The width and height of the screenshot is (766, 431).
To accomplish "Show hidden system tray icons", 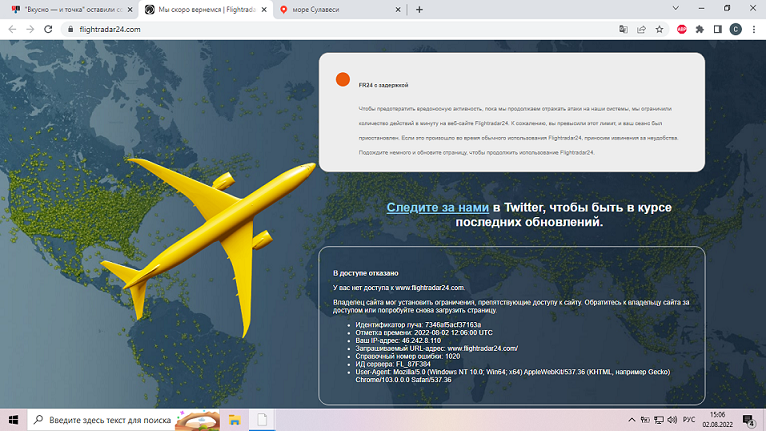I will coord(631,420).
